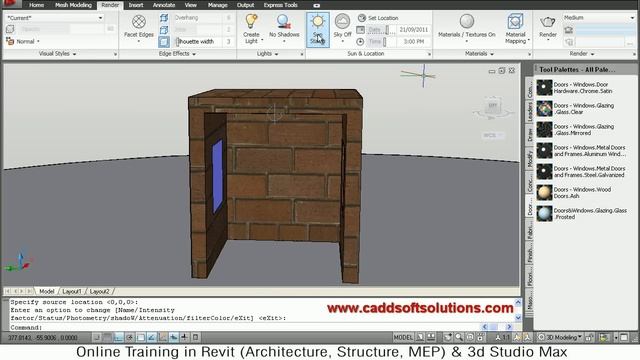Click the Sky Off icon

point(342,22)
